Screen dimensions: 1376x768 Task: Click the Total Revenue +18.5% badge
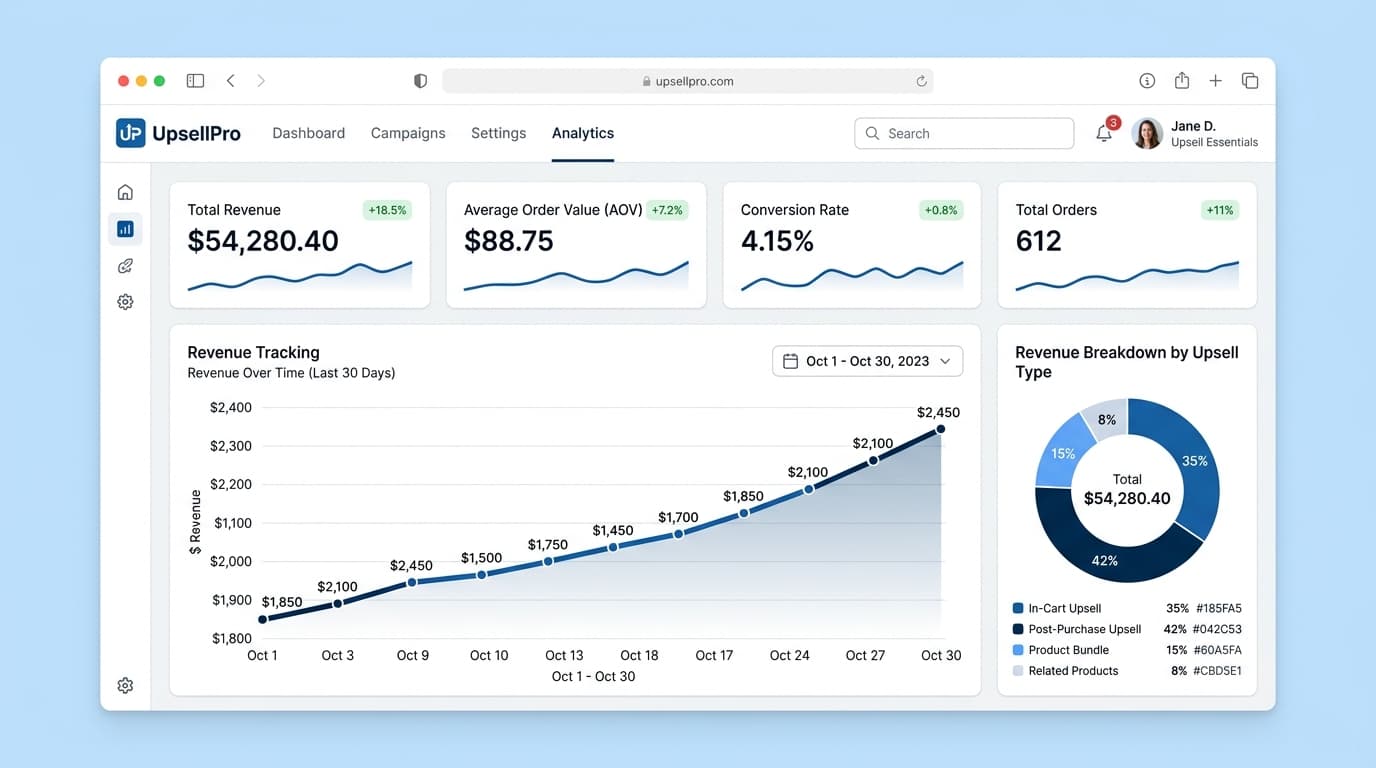387,210
